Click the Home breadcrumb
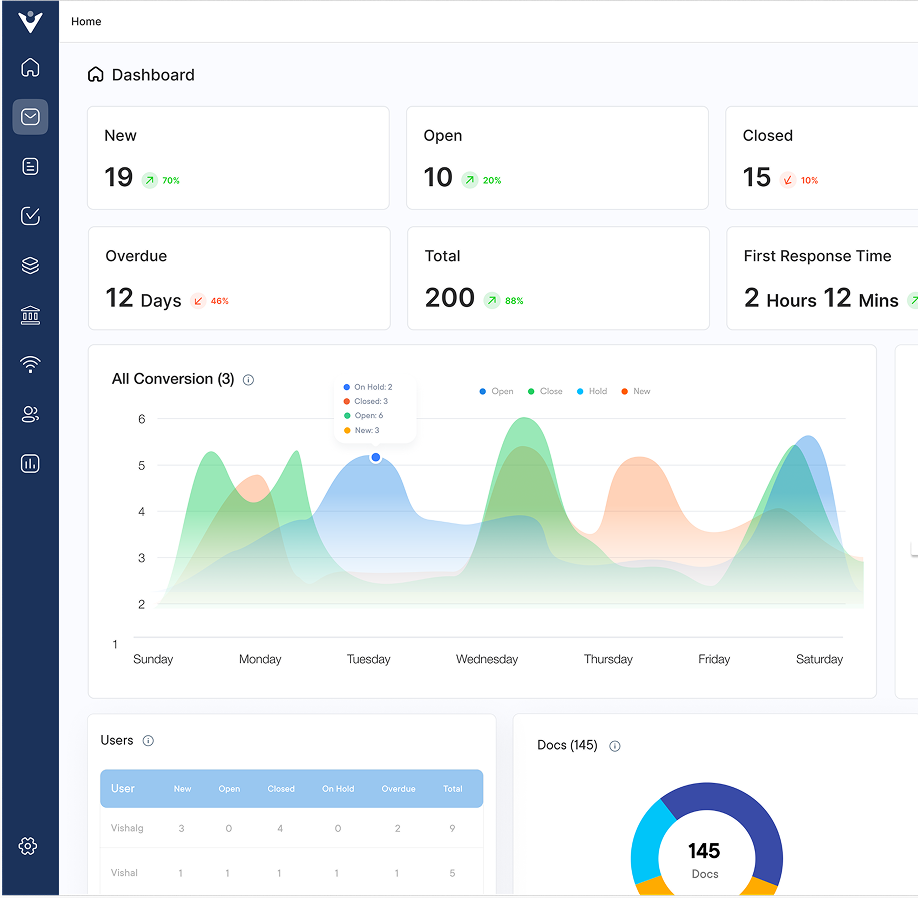This screenshot has width=918, height=898. [86, 21]
